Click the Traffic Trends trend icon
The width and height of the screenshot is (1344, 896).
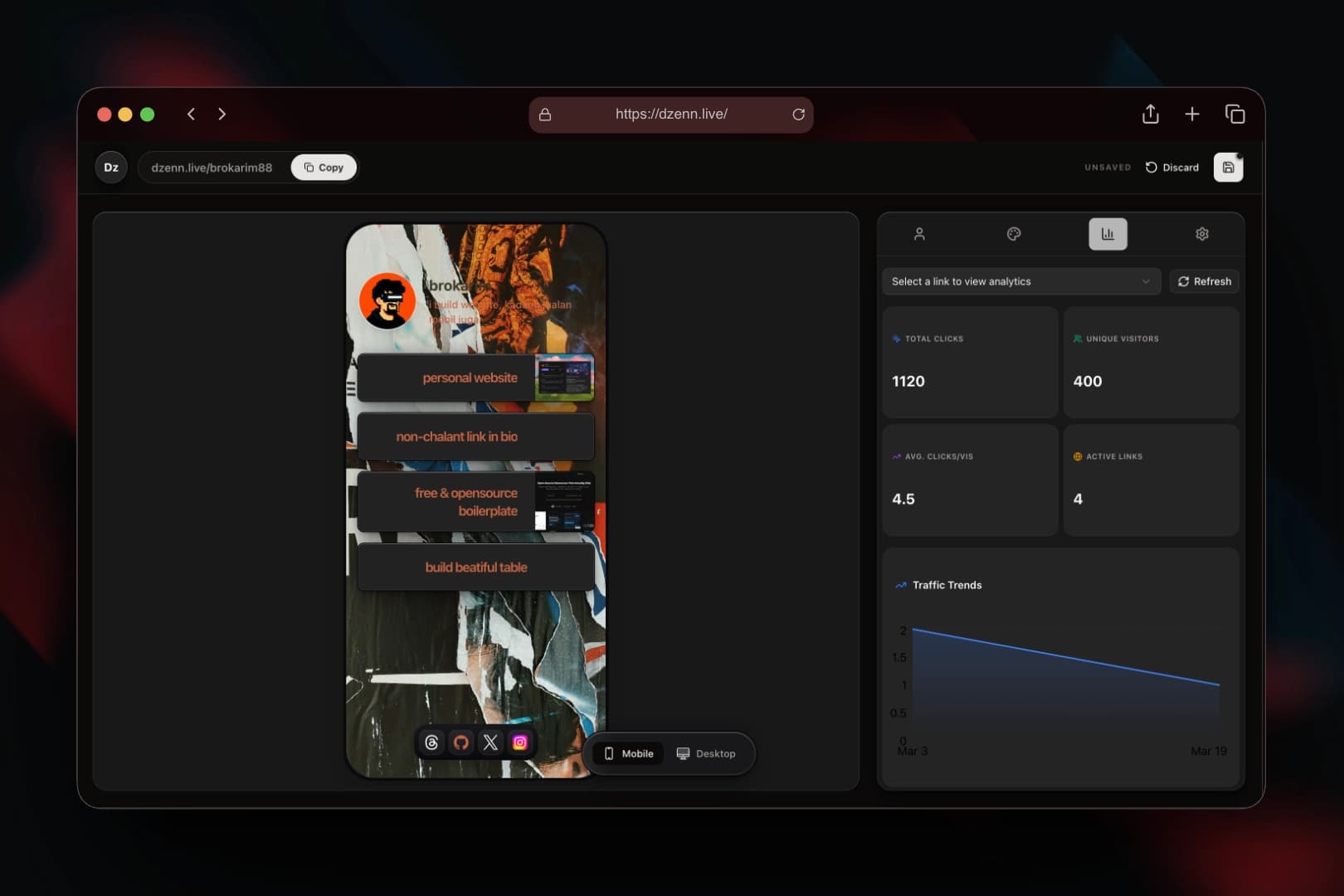coord(901,585)
